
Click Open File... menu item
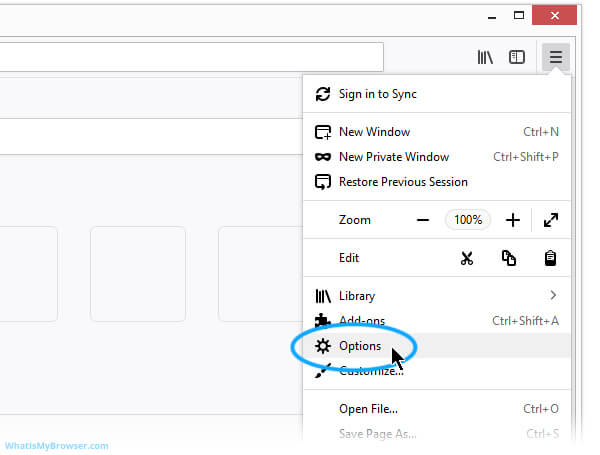point(368,408)
